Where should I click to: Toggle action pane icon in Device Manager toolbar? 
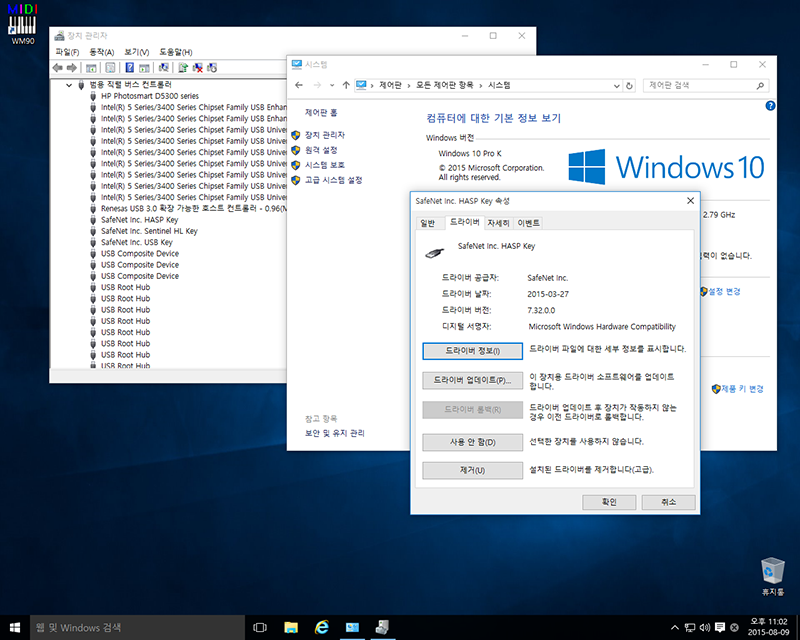[x=144, y=68]
